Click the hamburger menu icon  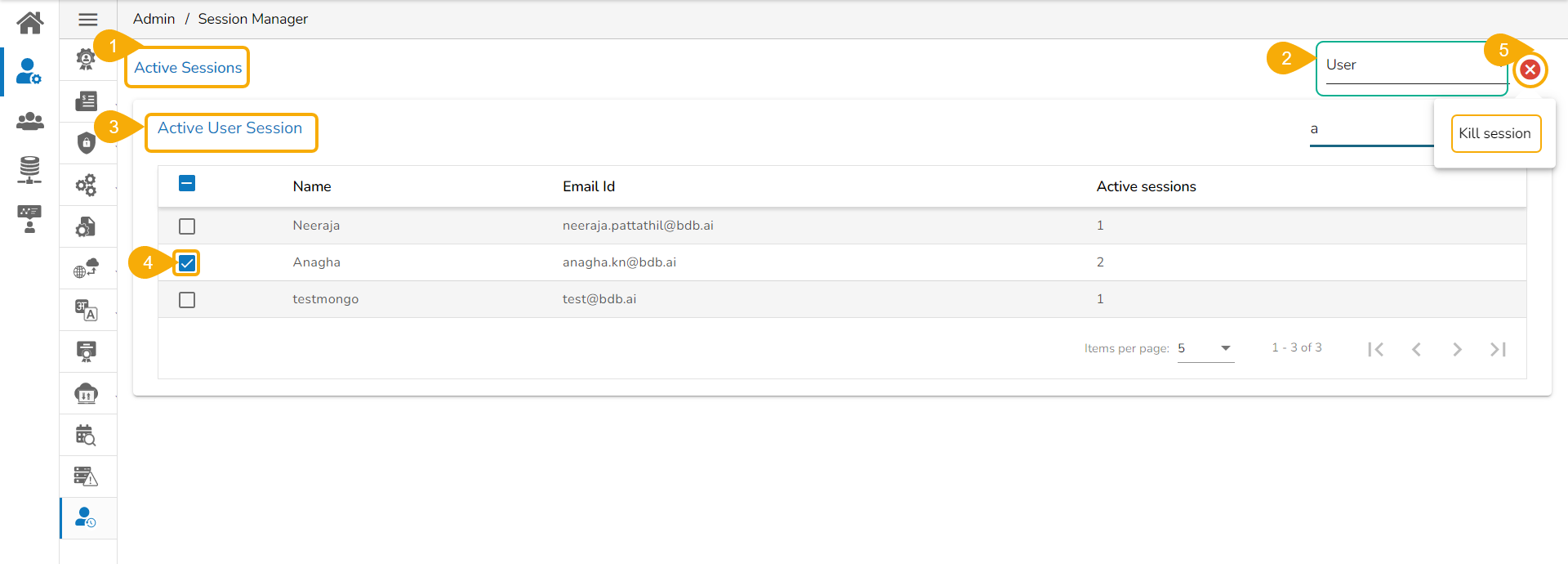[88, 20]
